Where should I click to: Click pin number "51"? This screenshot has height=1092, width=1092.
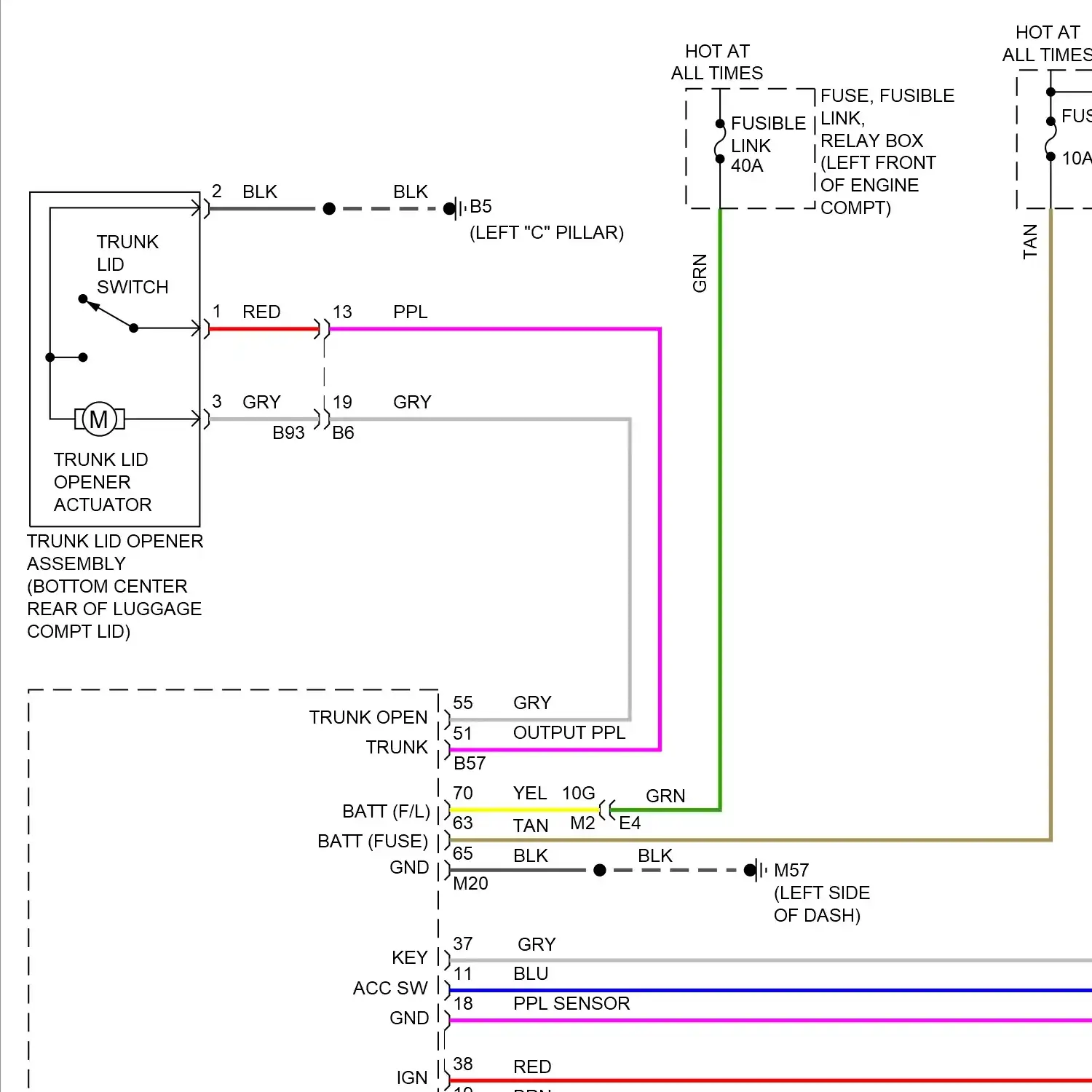click(463, 734)
